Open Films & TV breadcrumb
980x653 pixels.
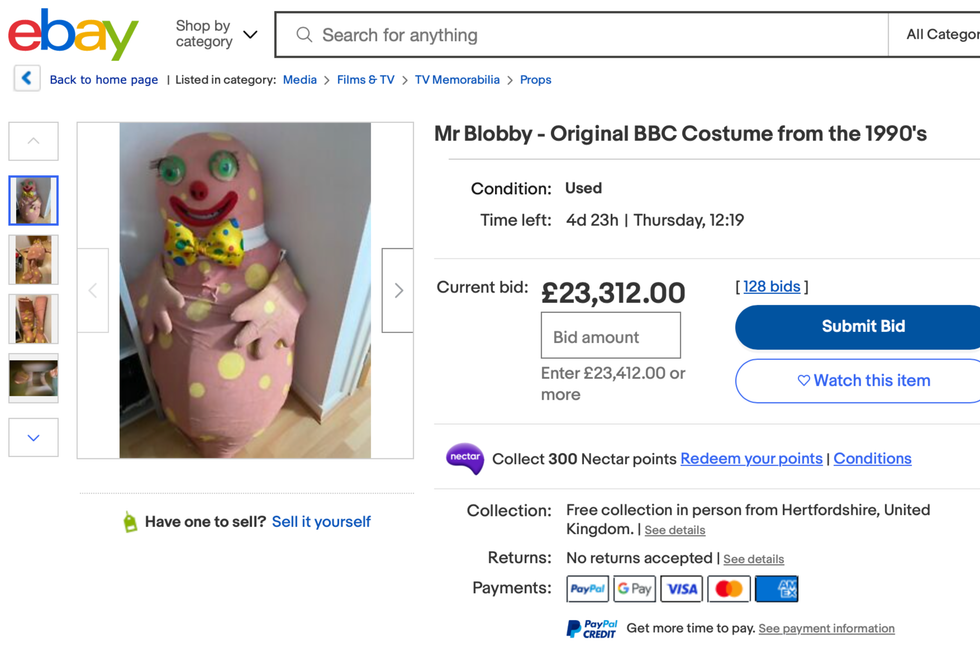(365, 80)
